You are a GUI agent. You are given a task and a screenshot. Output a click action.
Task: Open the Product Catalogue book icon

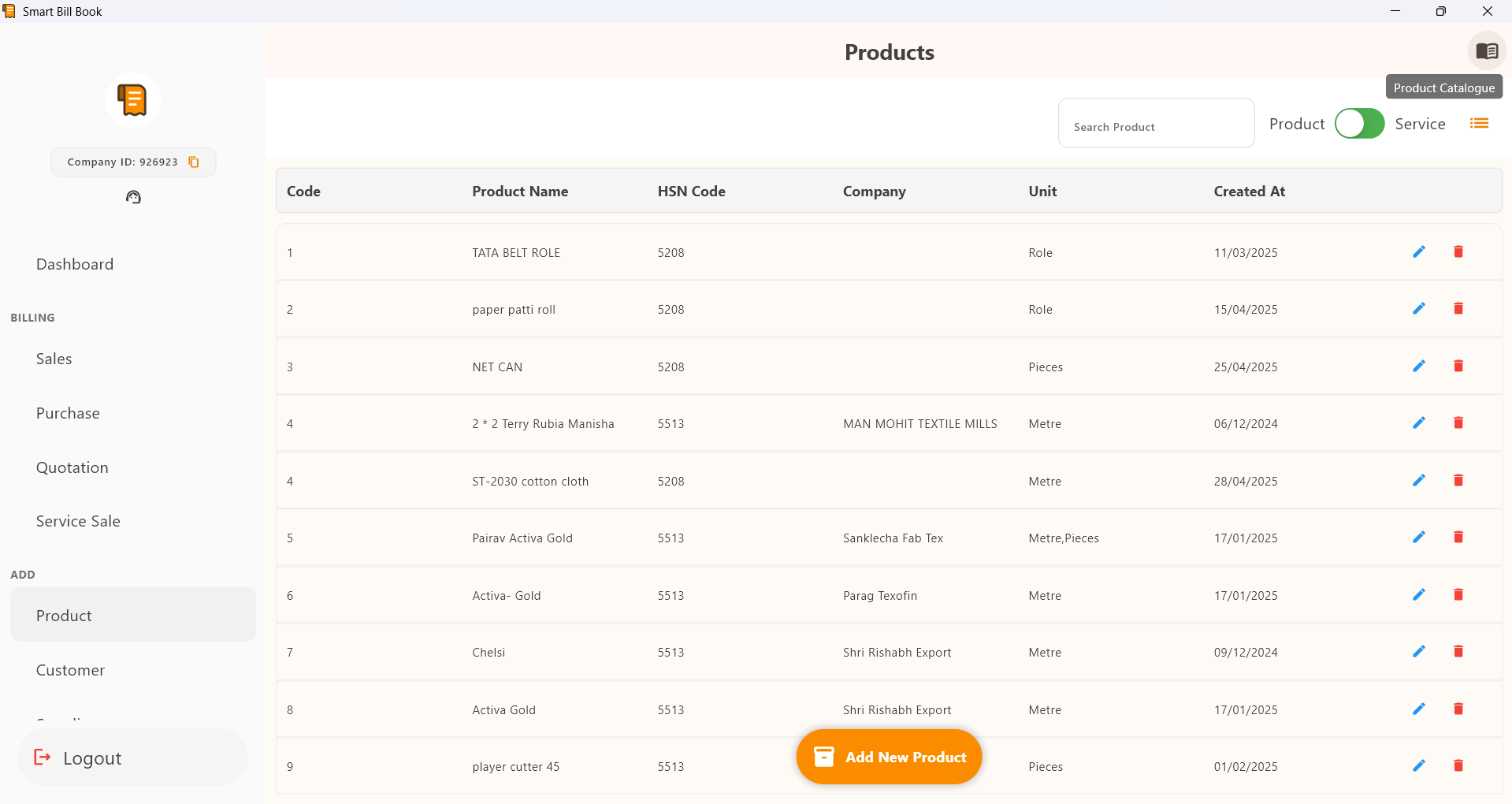(1486, 51)
